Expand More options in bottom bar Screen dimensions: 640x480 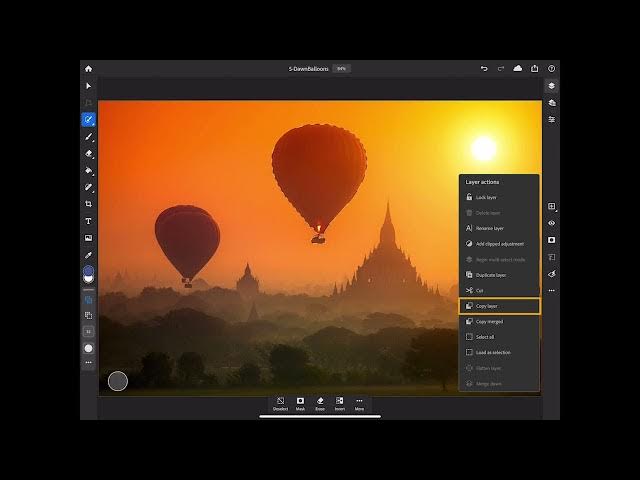[x=359, y=403]
